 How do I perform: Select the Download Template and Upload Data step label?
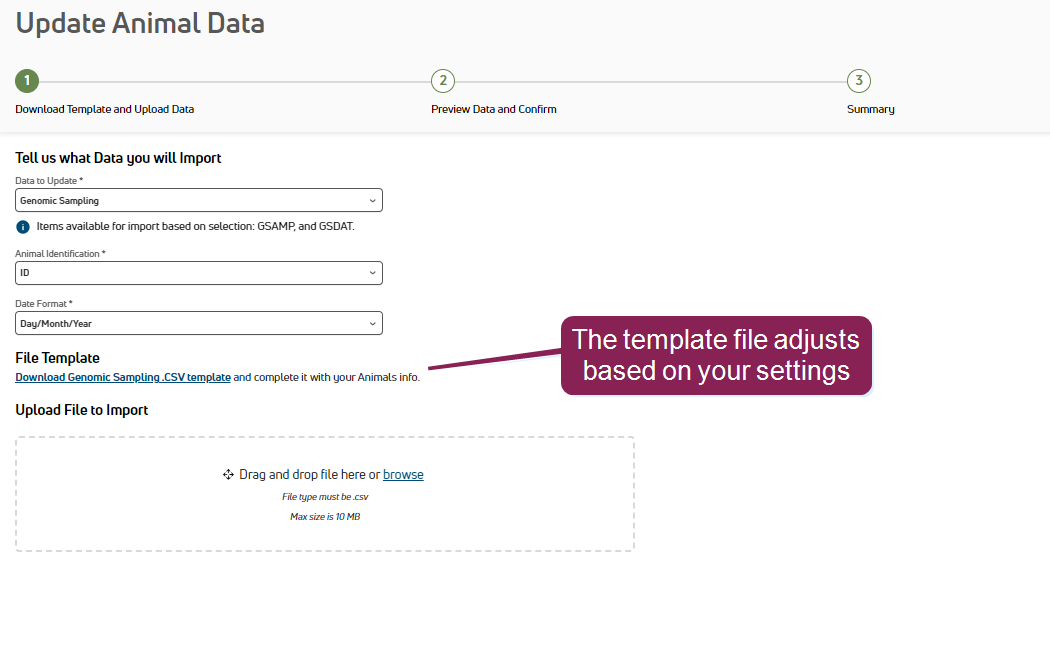[x=105, y=109]
